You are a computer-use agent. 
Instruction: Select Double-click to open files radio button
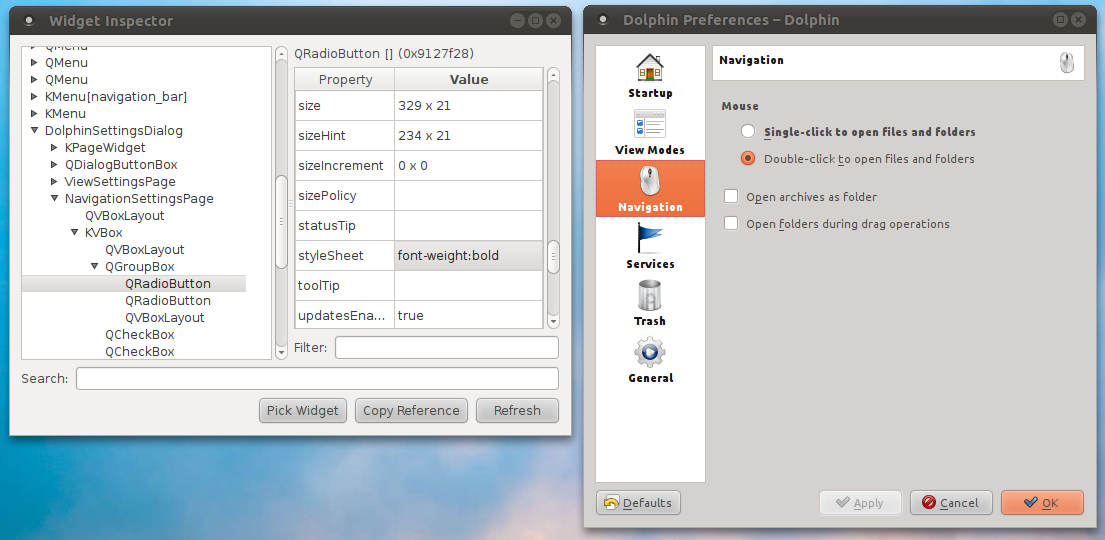[748, 159]
